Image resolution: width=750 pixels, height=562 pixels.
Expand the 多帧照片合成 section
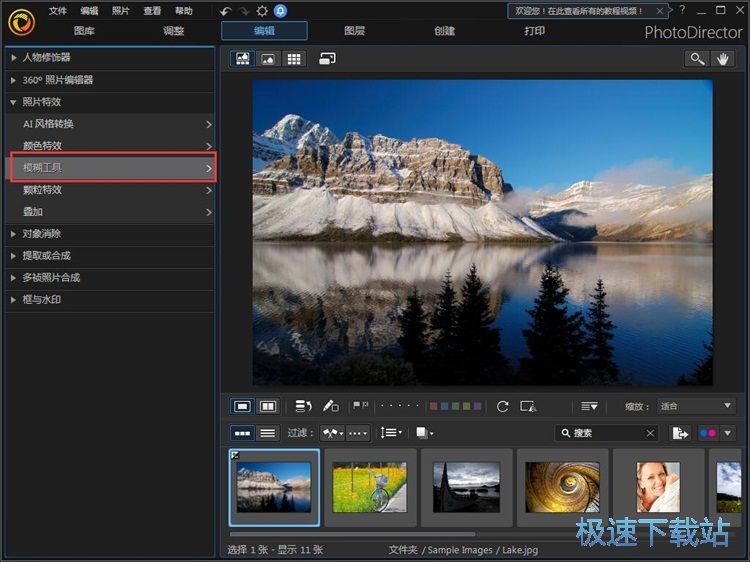pos(110,278)
